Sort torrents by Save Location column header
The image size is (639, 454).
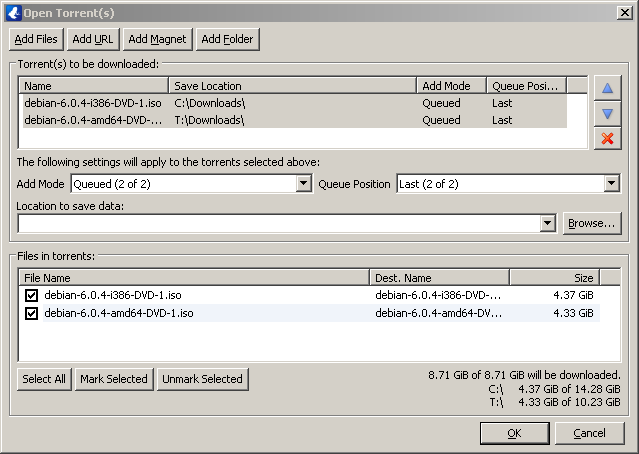291,86
